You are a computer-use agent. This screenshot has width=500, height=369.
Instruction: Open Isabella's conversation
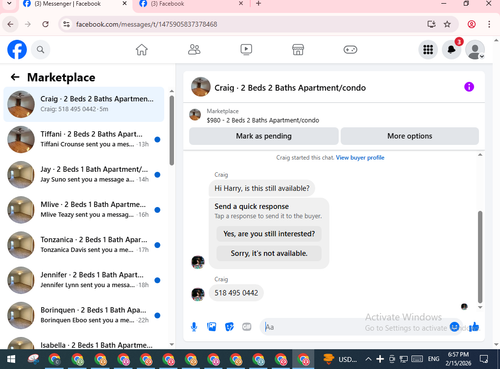click(x=84, y=343)
